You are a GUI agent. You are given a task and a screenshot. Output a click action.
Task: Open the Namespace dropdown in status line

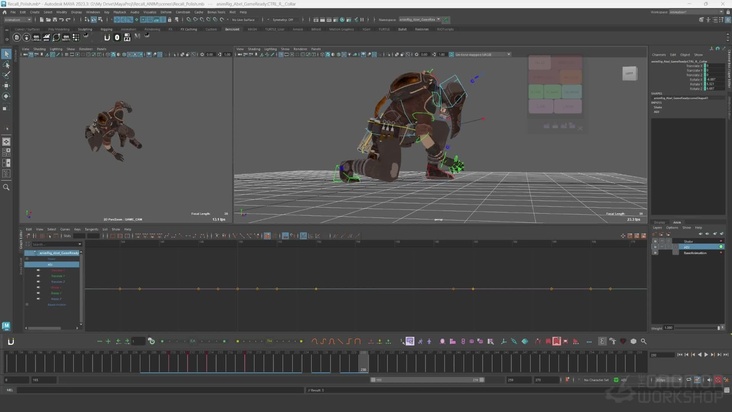pos(420,20)
